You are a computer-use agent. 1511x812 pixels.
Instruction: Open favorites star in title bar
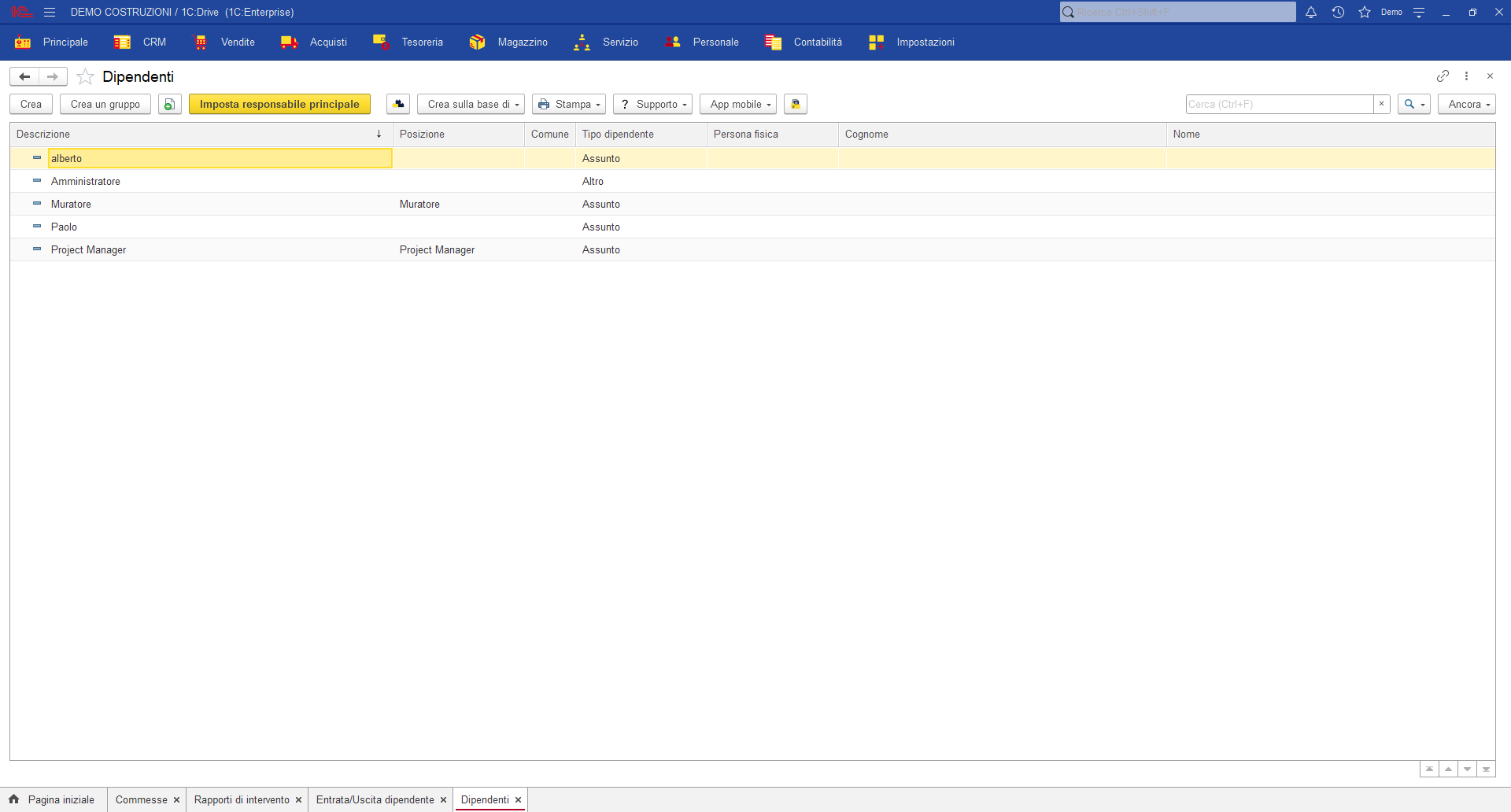1365,12
